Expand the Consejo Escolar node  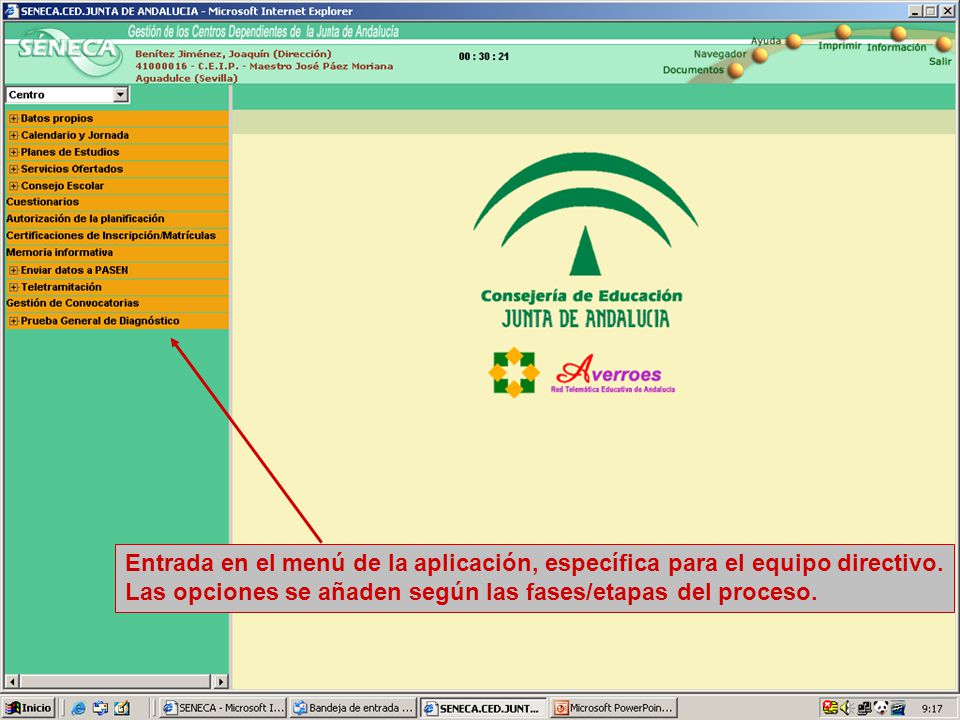[x=13, y=186]
